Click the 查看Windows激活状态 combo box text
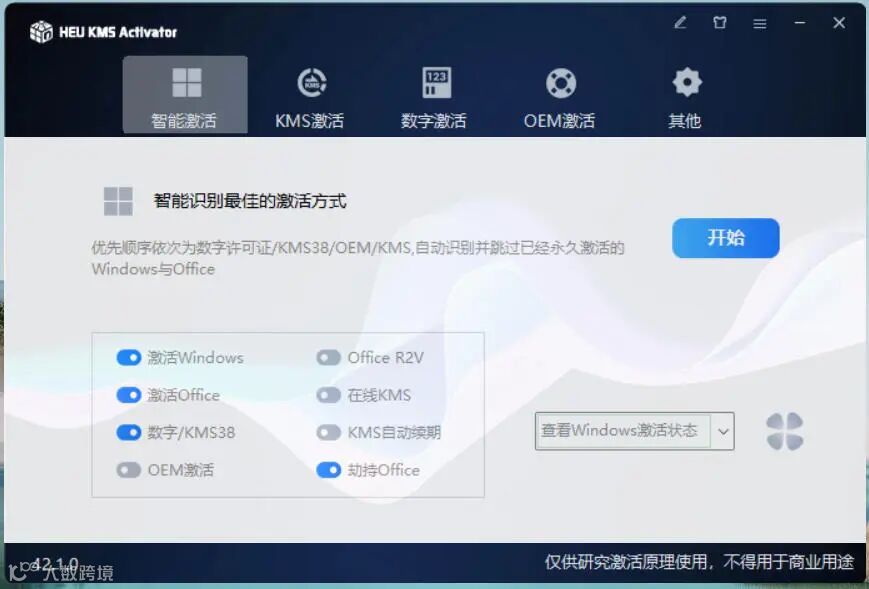This screenshot has width=869, height=589. tap(619, 431)
